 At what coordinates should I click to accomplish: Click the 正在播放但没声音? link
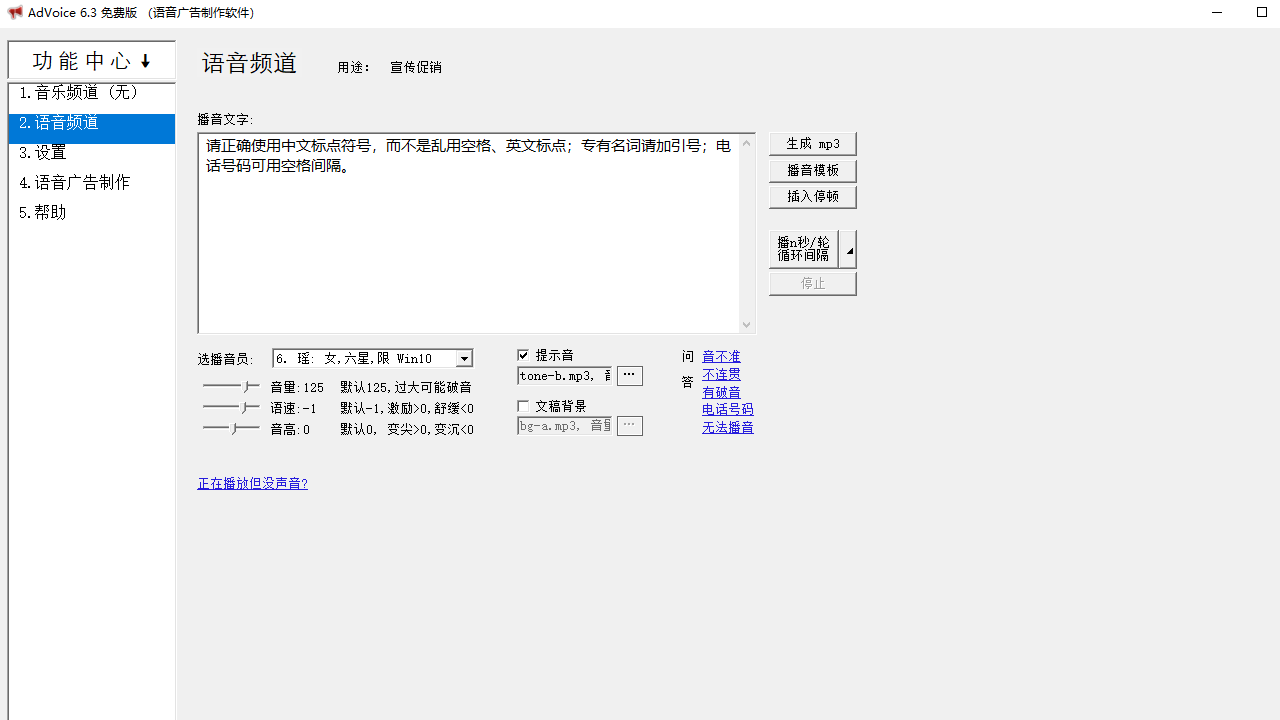[x=252, y=484]
